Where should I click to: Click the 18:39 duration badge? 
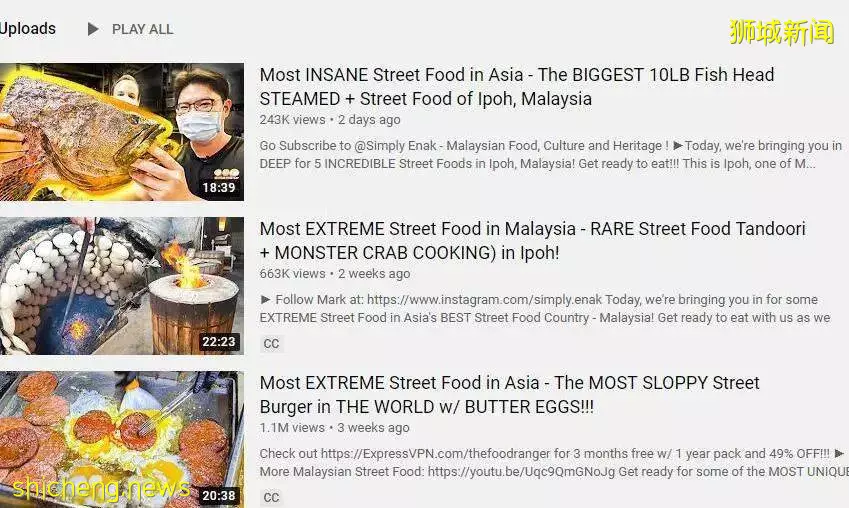tap(219, 188)
